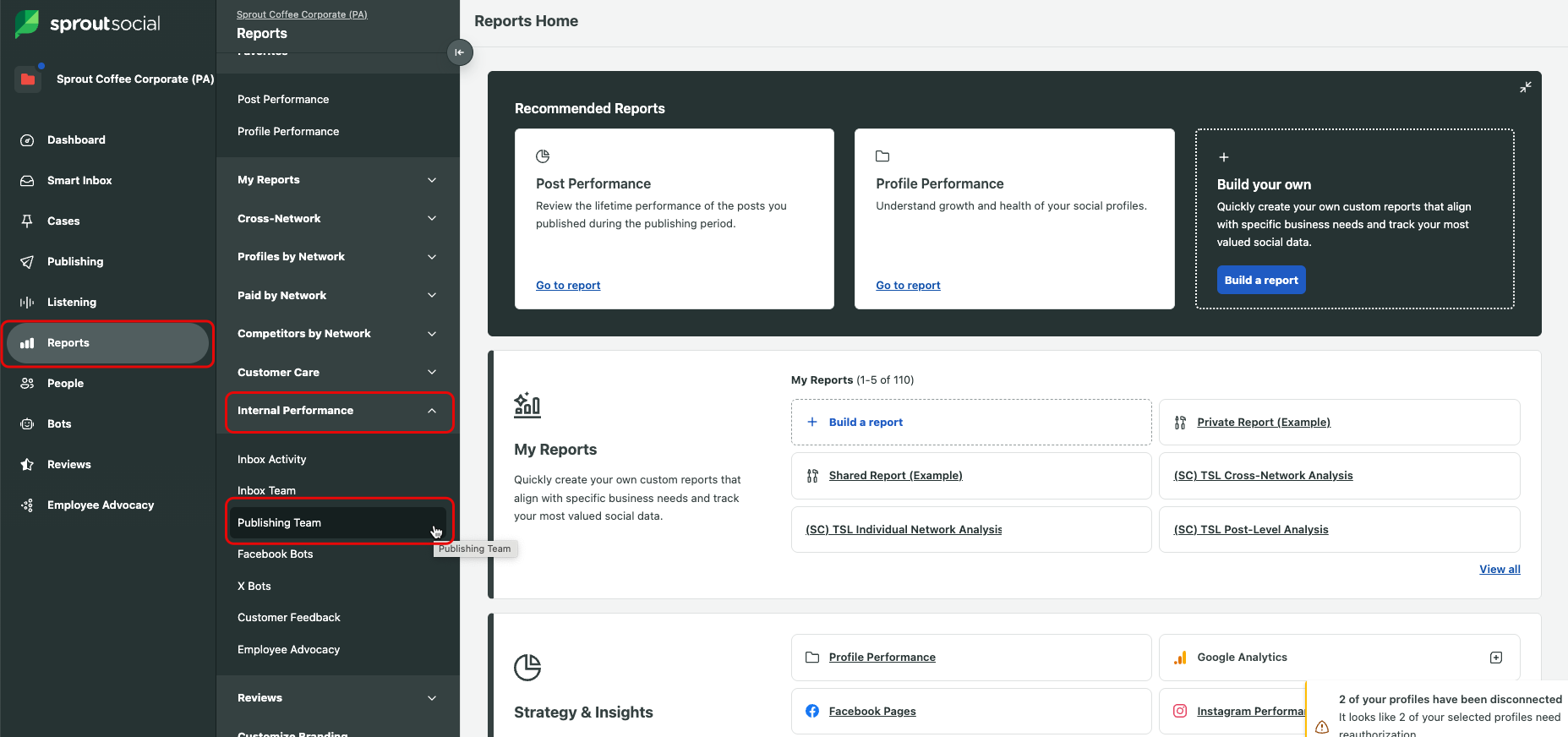Viewport: 1568px width, 737px height.
Task: Open Smart Inbox in main navigation
Action: [x=79, y=181]
